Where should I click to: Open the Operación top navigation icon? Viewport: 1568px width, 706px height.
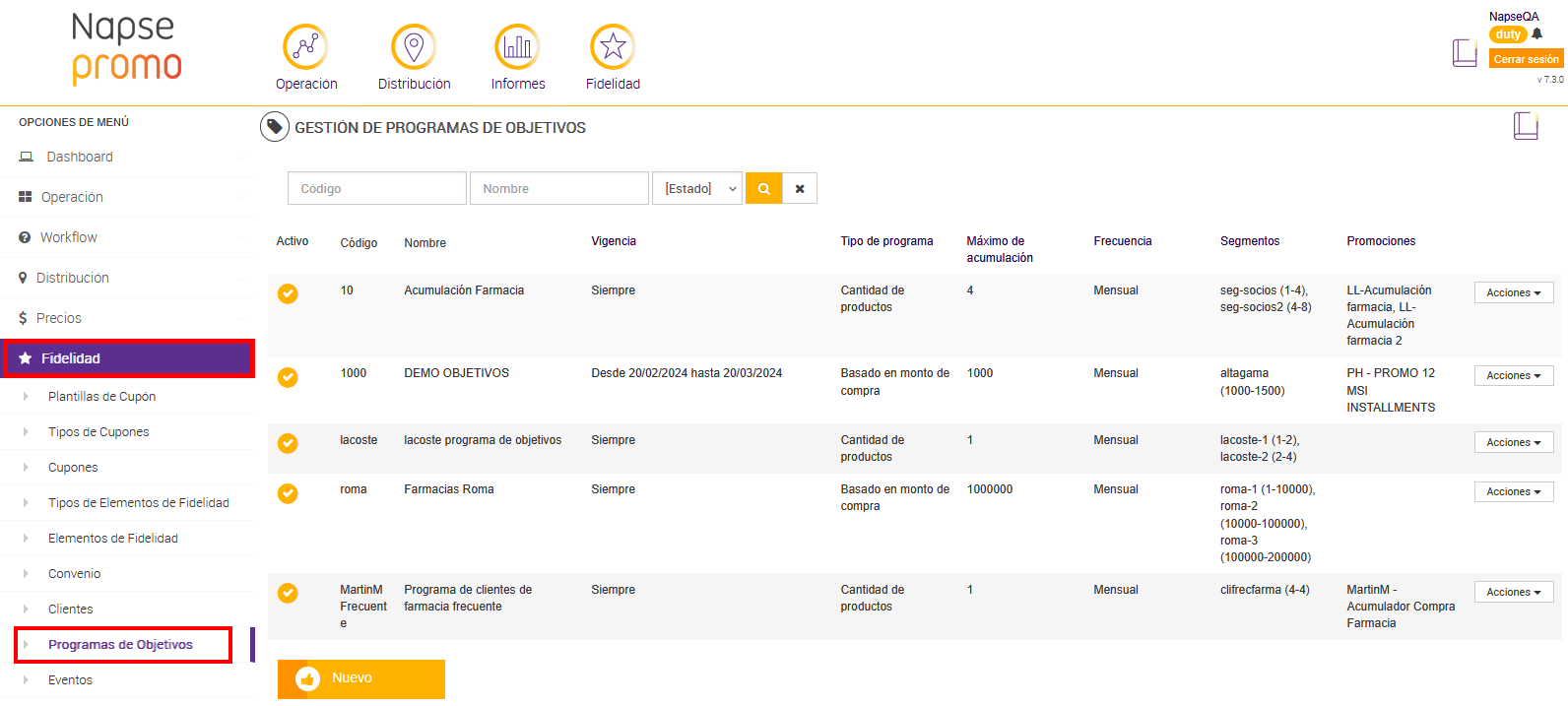[x=305, y=46]
